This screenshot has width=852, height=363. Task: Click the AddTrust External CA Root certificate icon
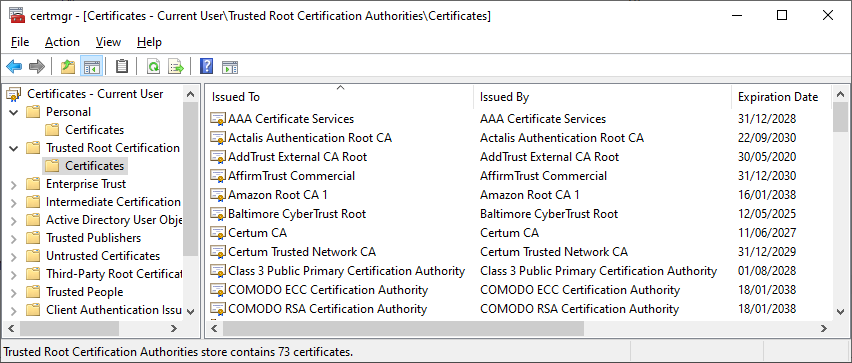click(x=218, y=157)
